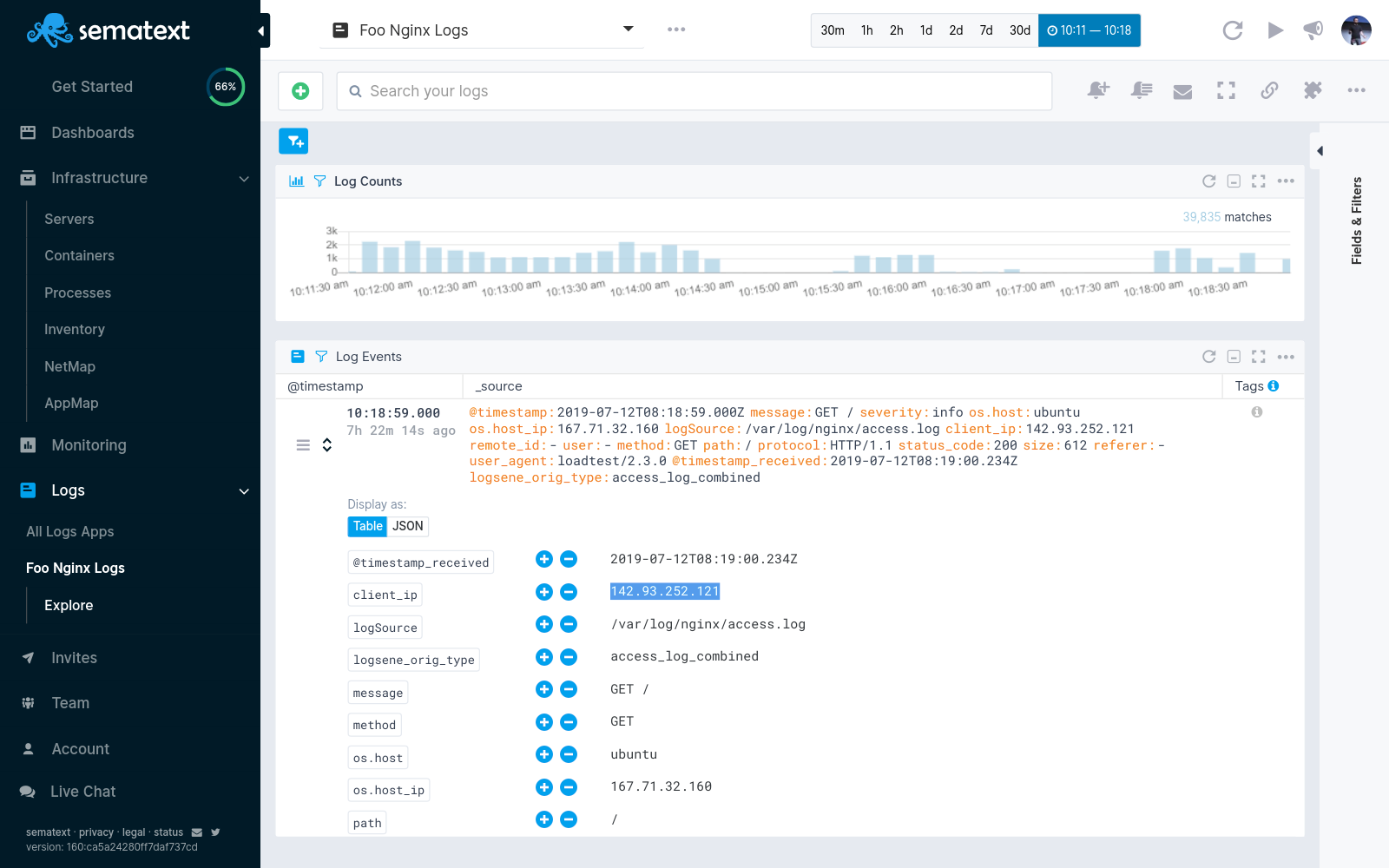Expand Log Counts panel to fullscreen

pos(1259,181)
